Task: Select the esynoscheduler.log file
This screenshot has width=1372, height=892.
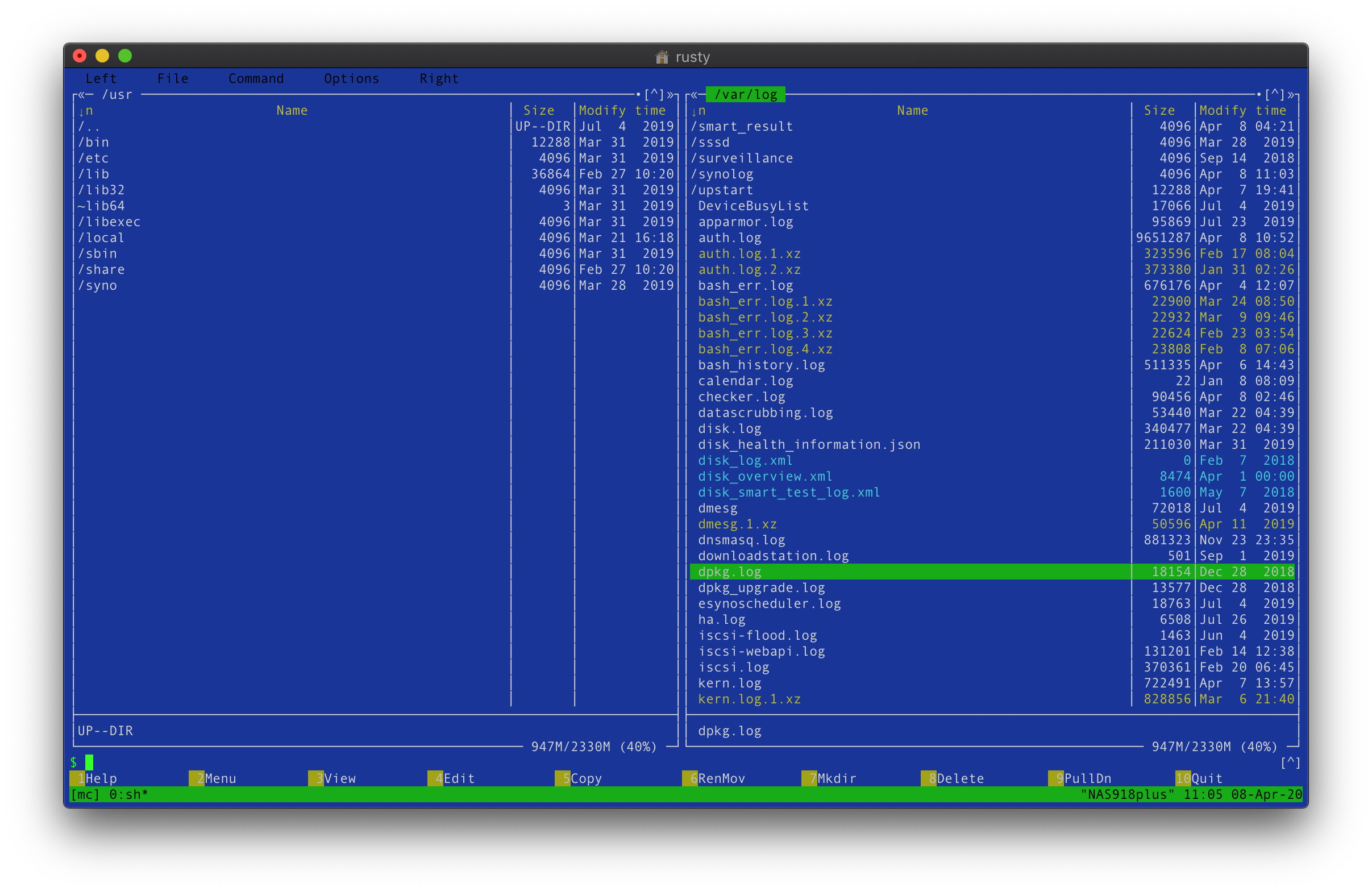Action: [992, 604]
